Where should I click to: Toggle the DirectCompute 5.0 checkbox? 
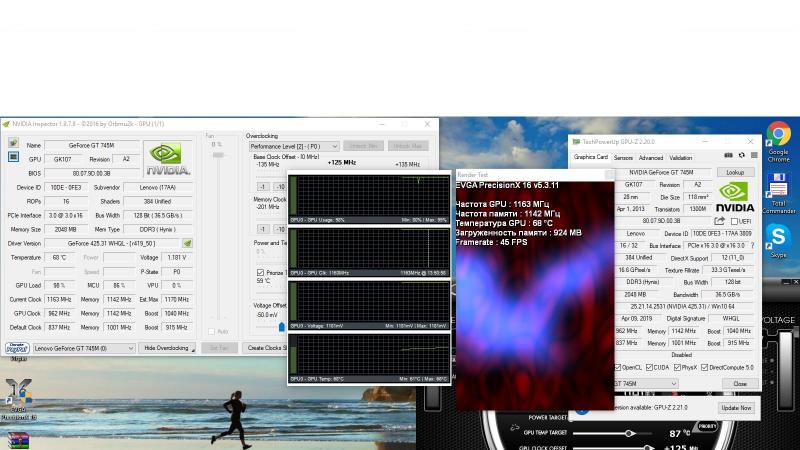click(x=704, y=367)
